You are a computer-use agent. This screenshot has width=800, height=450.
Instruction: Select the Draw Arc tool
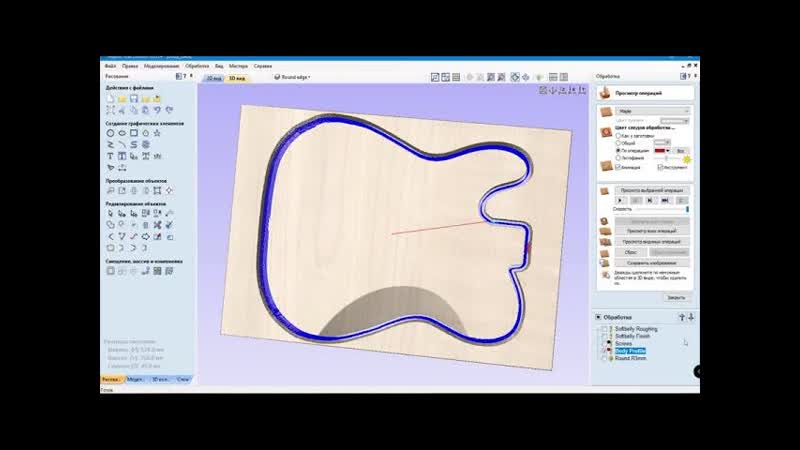tap(122, 145)
